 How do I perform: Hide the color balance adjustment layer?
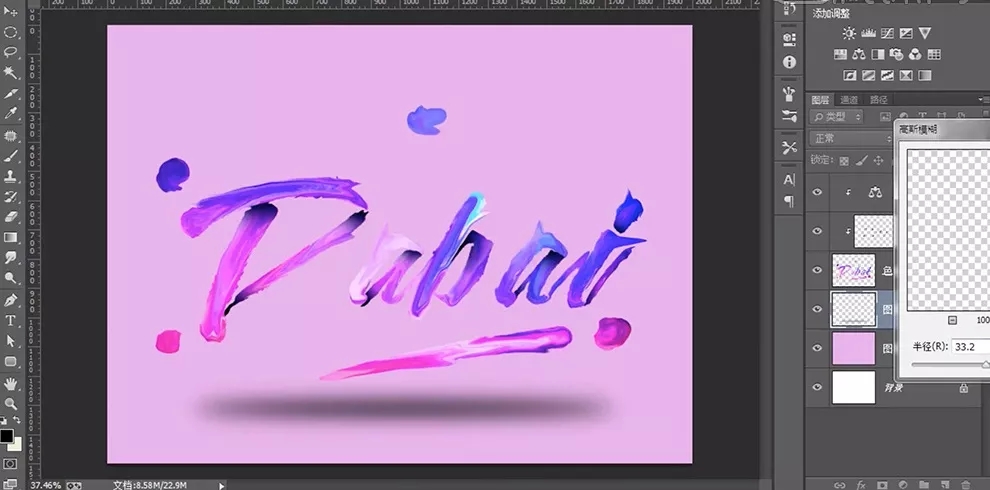[817, 191]
